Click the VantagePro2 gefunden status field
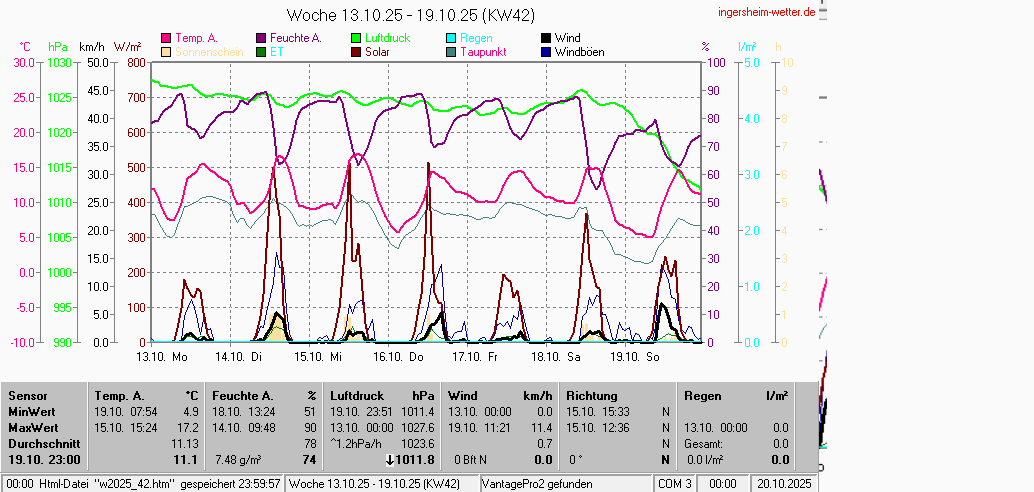This screenshot has width=1034, height=492. pyautogui.click(x=537, y=484)
